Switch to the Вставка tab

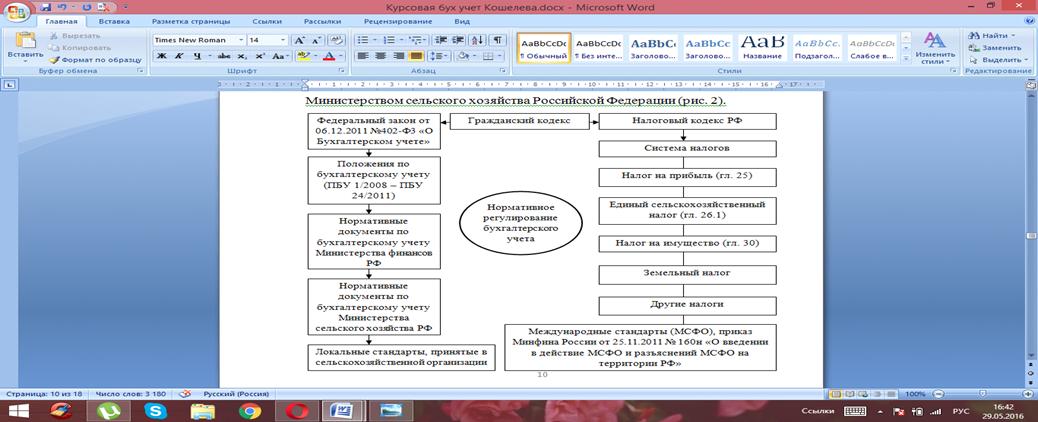click(114, 20)
